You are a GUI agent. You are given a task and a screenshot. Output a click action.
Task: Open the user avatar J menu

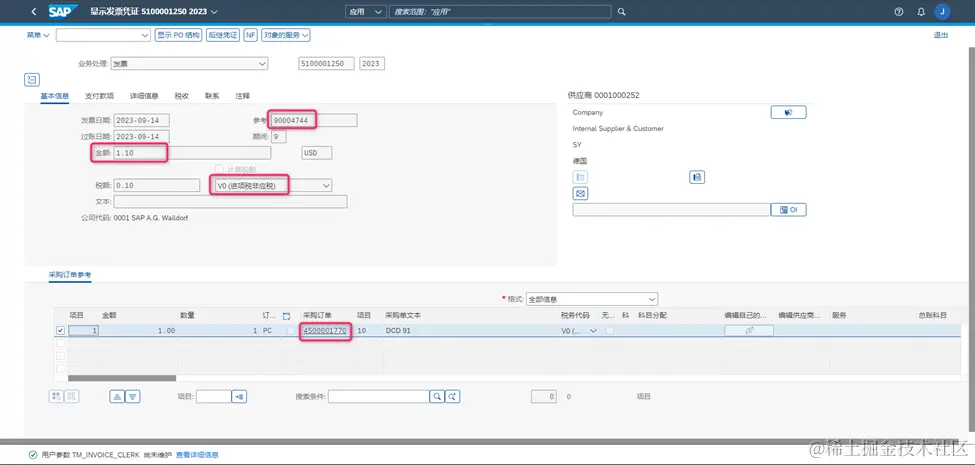tap(943, 11)
